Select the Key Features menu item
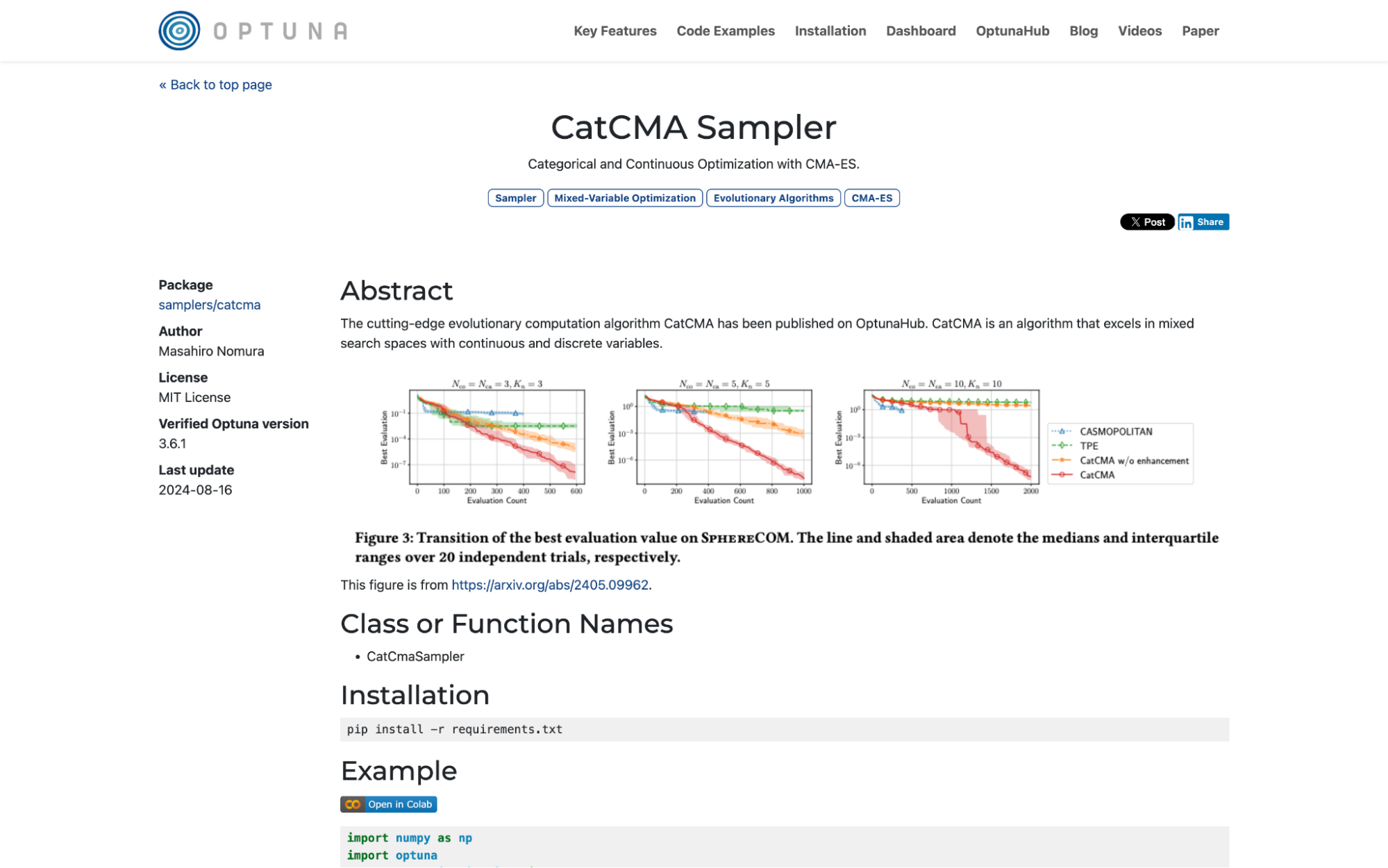The width and height of the screenshot is (1388, 868). [x=615, y=31]
